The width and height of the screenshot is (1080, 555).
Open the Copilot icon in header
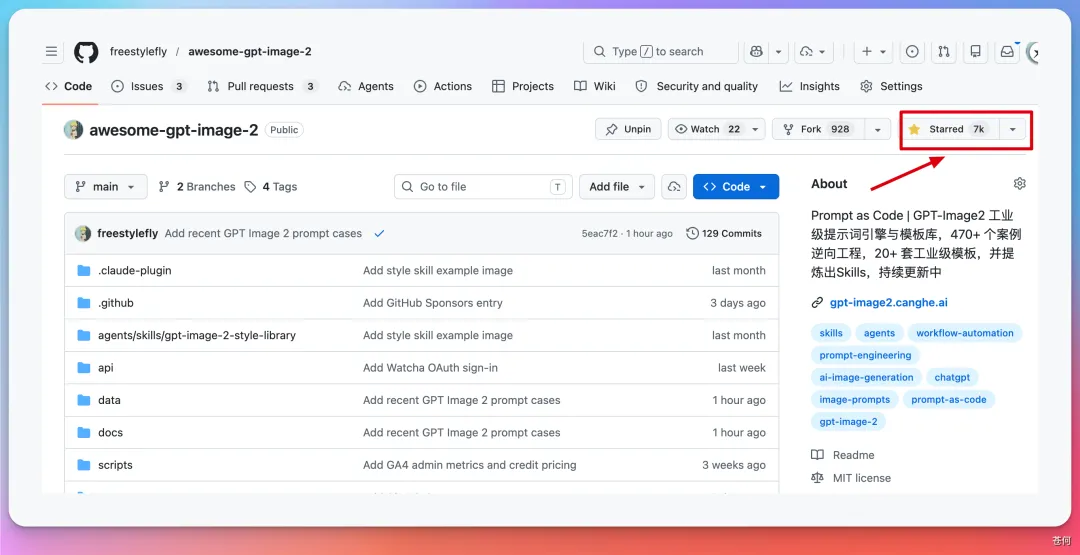click(756, 52)
